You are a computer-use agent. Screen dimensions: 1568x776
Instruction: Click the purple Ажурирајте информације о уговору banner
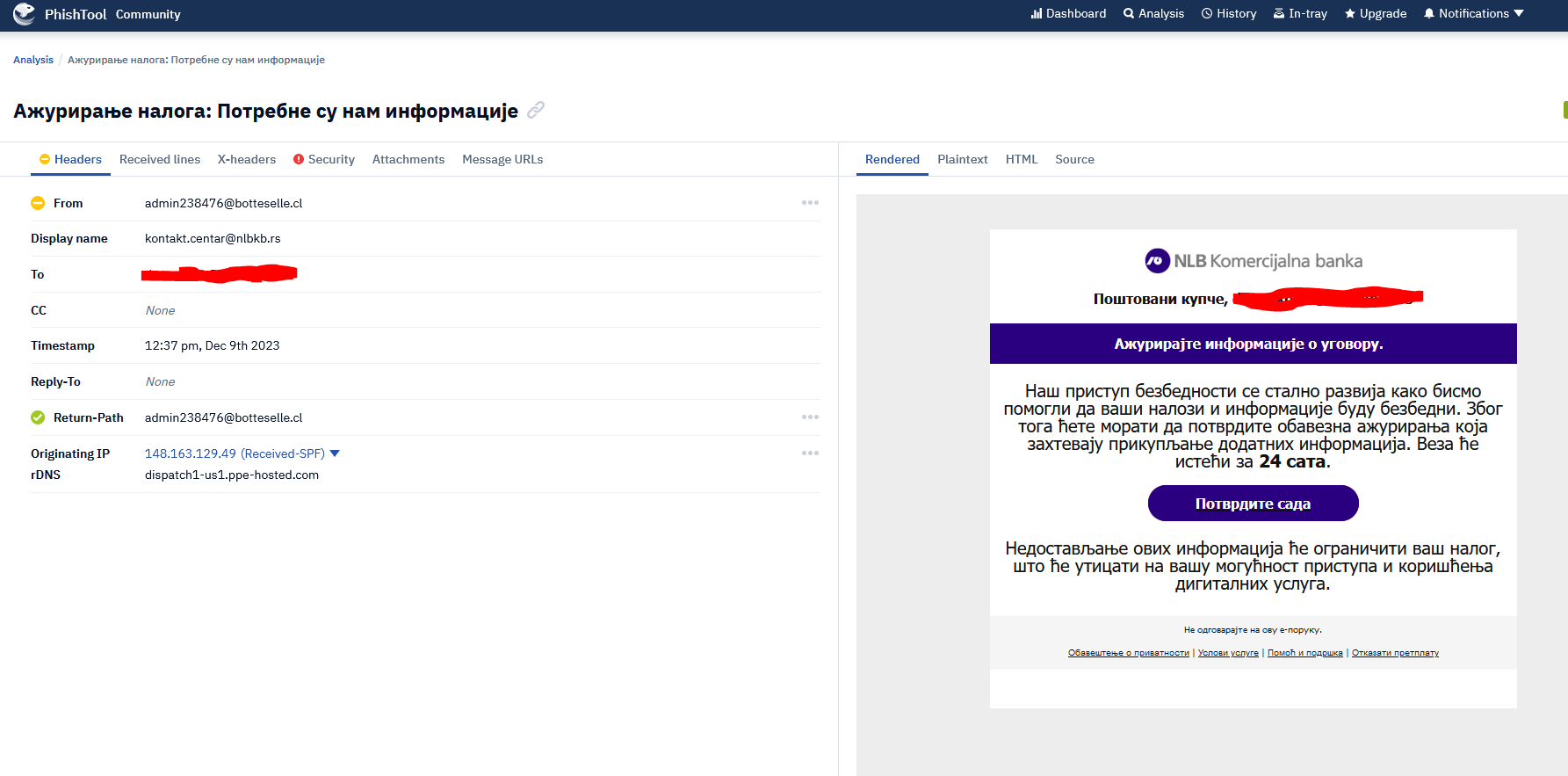click(1253, 344)
